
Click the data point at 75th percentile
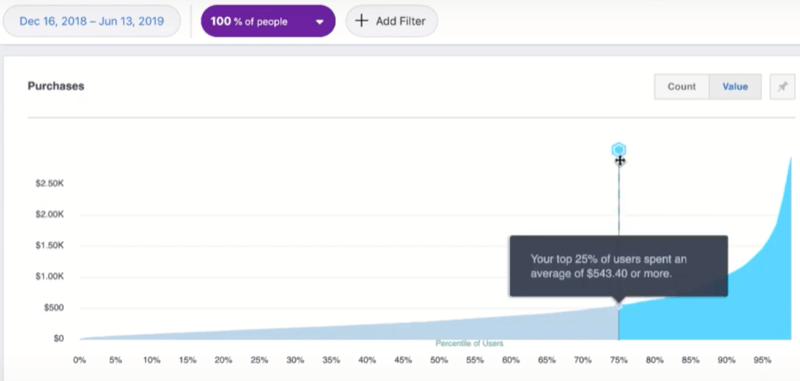[x=619, y=306]
